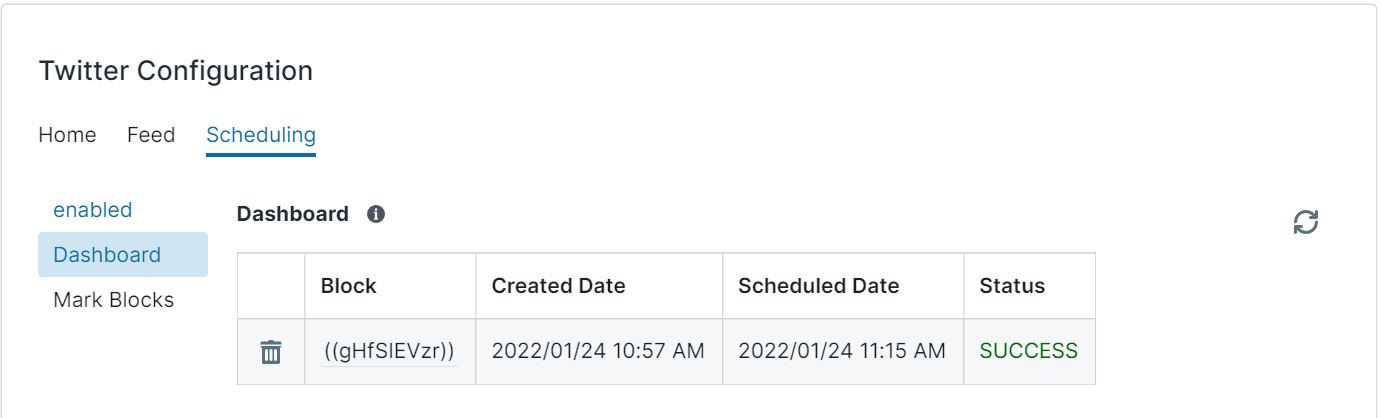This screenshot has height=418, width=1381.
Task: Select the Scheduling tab
Action: coord(261,135)
